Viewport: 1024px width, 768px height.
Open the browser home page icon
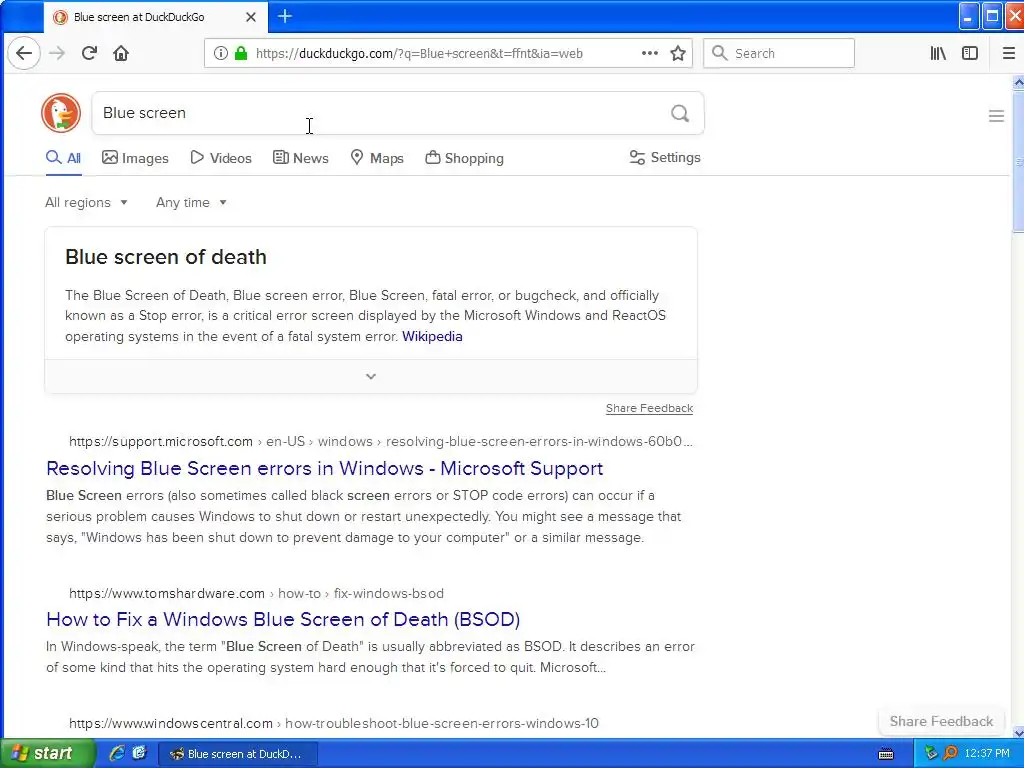coord(121,53)
